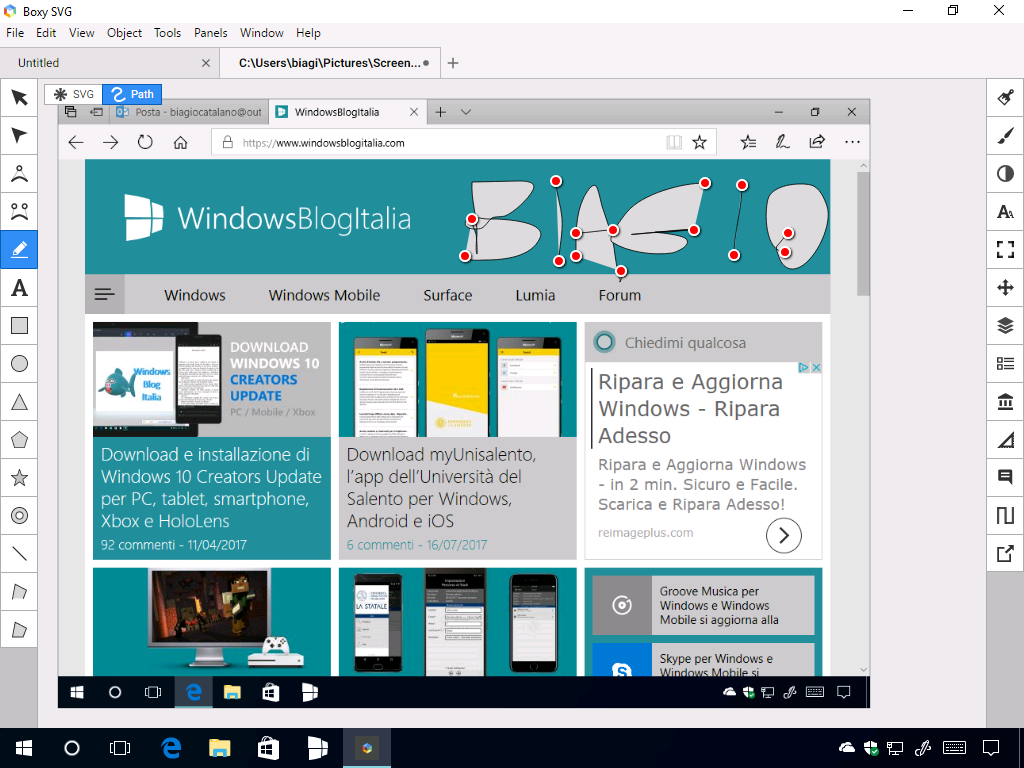Open the View panel with corner brackets
The height and width of the screenshot is (768, 1024).
coord(1006,249)
